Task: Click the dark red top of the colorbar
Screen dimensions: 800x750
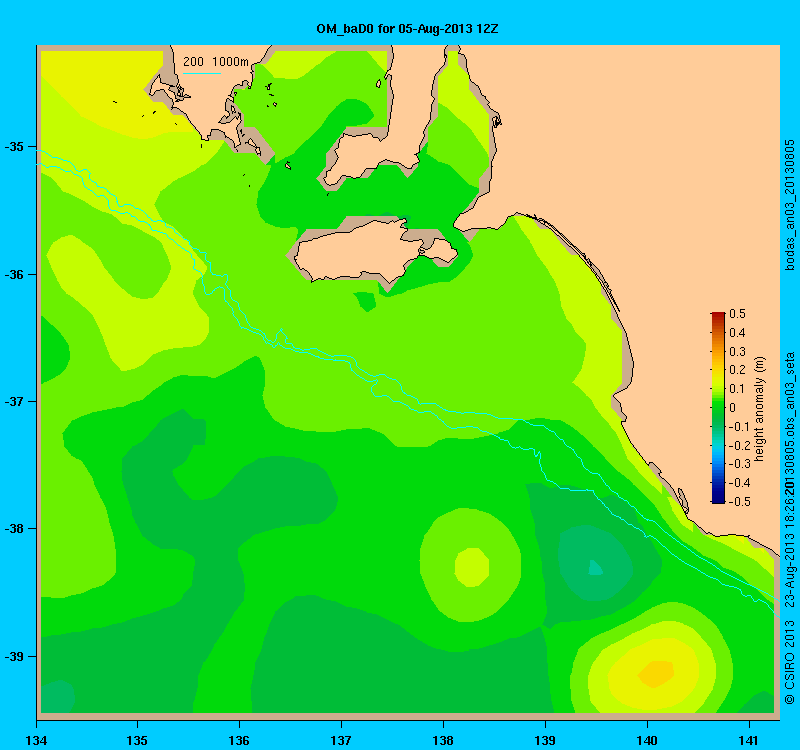Action: pyautogui.click(x=718, y=316)
